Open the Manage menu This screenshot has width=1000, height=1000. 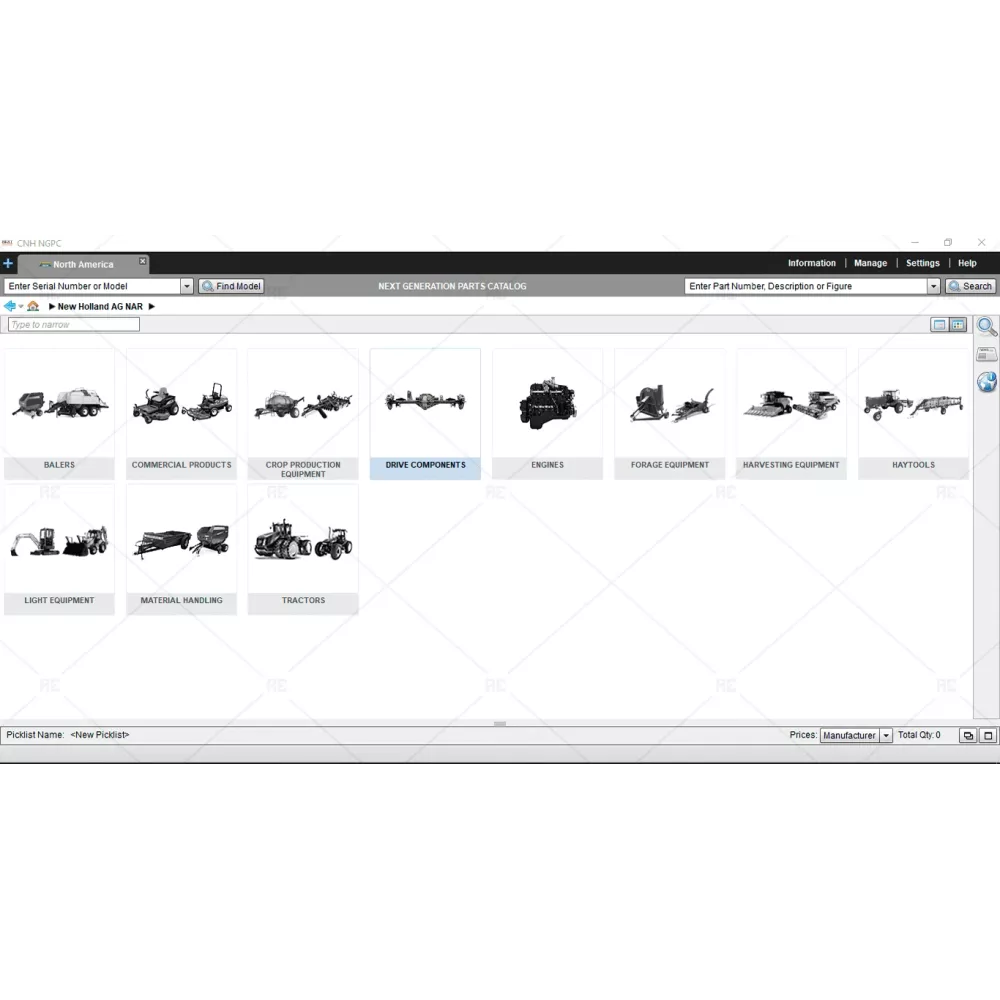click(x=870, y=263)
